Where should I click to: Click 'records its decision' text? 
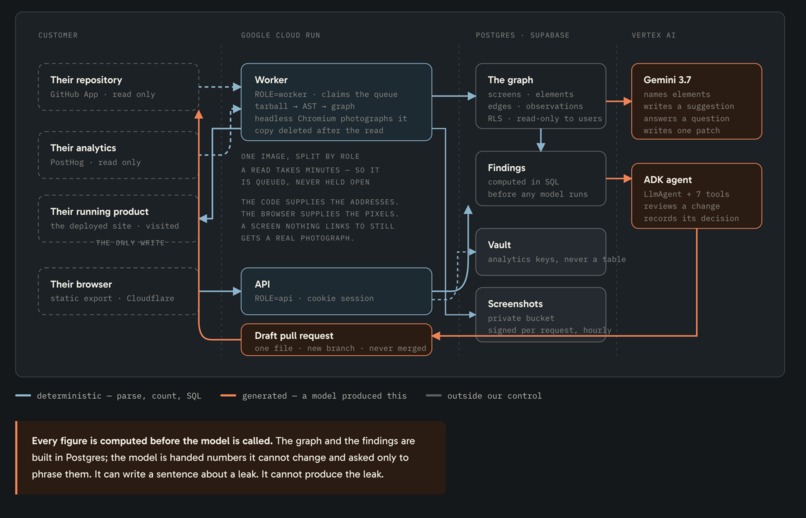click(x=691, y=218)
